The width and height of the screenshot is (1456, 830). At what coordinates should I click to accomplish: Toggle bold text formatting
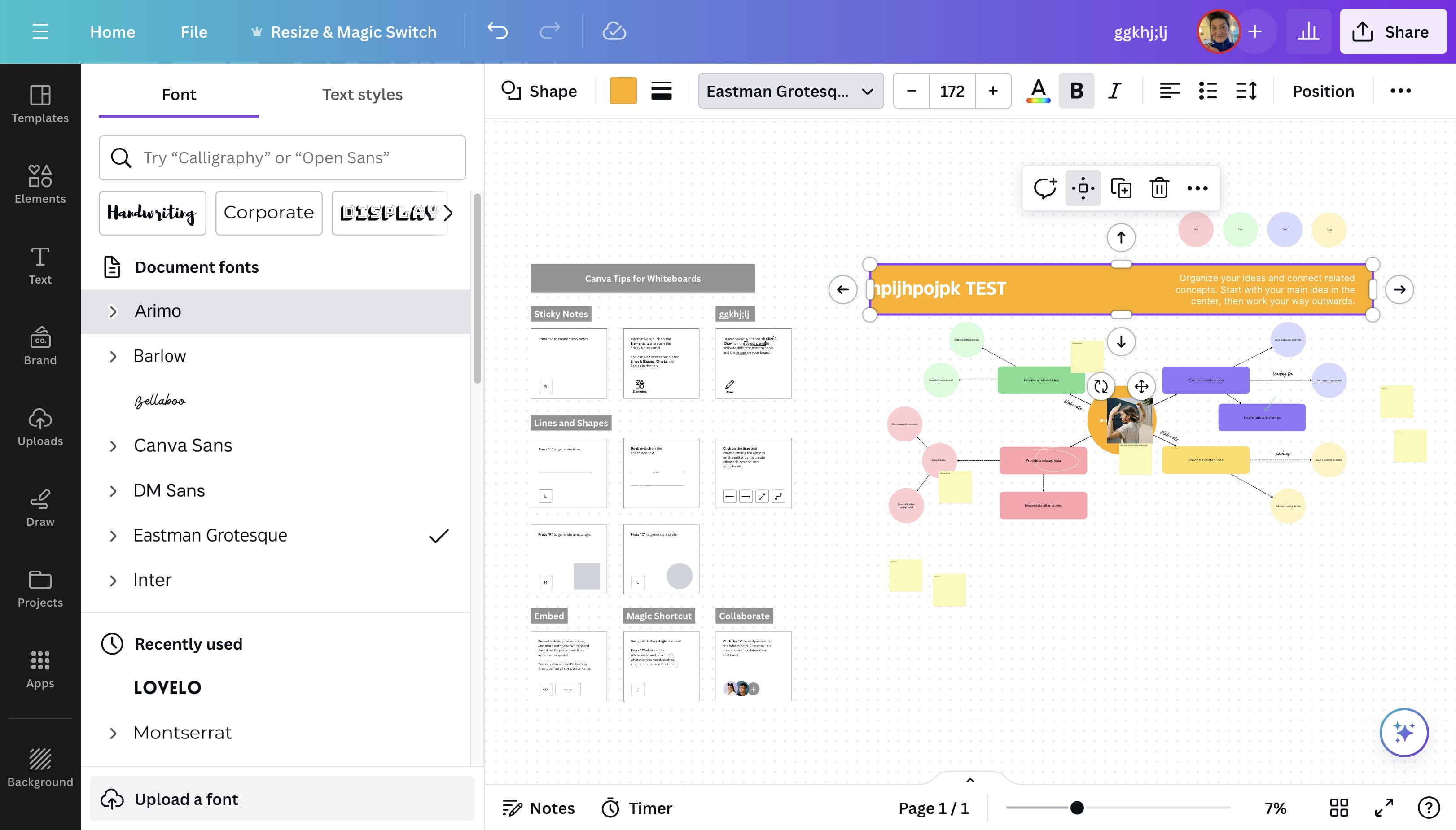coord(1076,91)
